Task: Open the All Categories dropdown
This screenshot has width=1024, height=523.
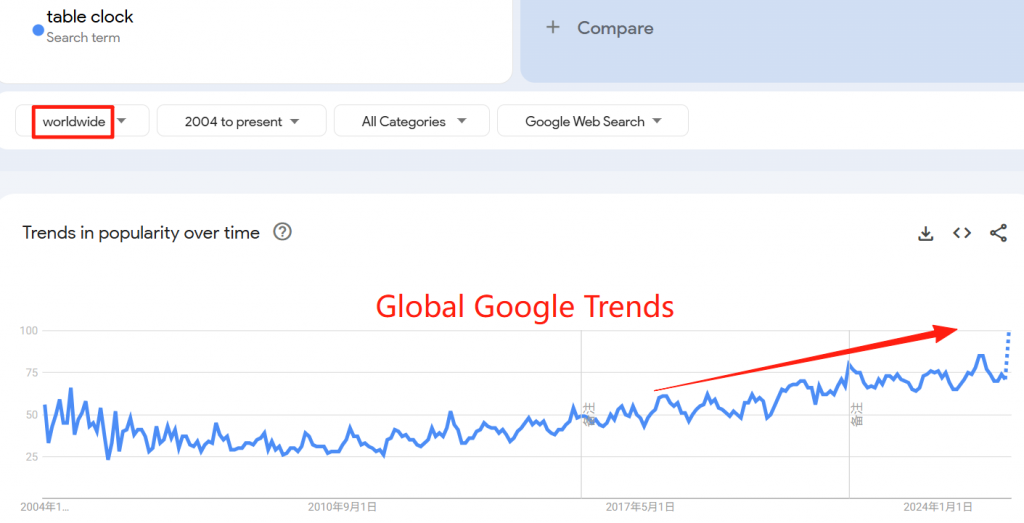Action: tap(412, 121)
